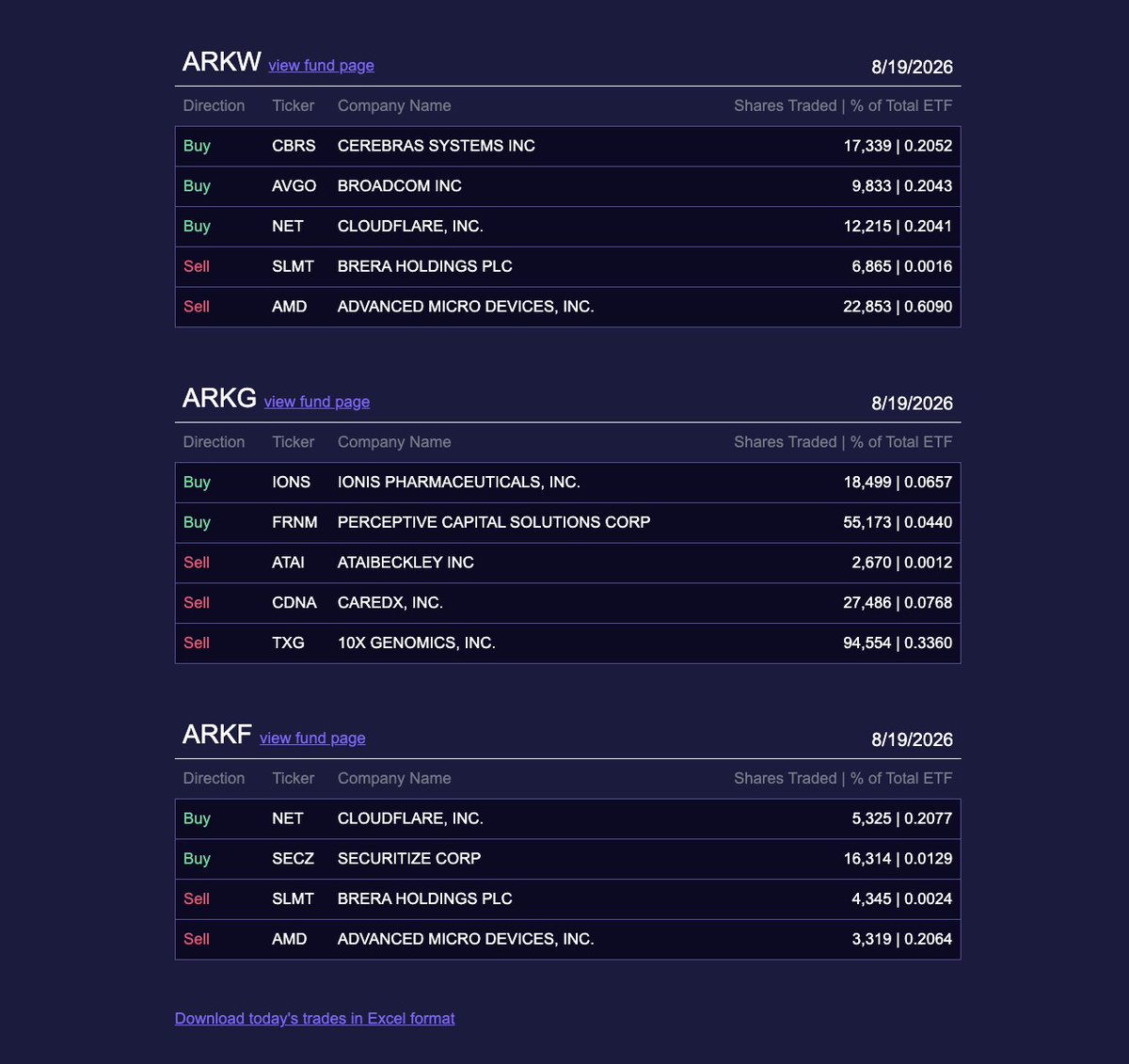Select the ARKF Cloudflare row with 5,325 shares
This screenshot has height=1064, width=1129.
pyautogui.click(x=567, y=818)
